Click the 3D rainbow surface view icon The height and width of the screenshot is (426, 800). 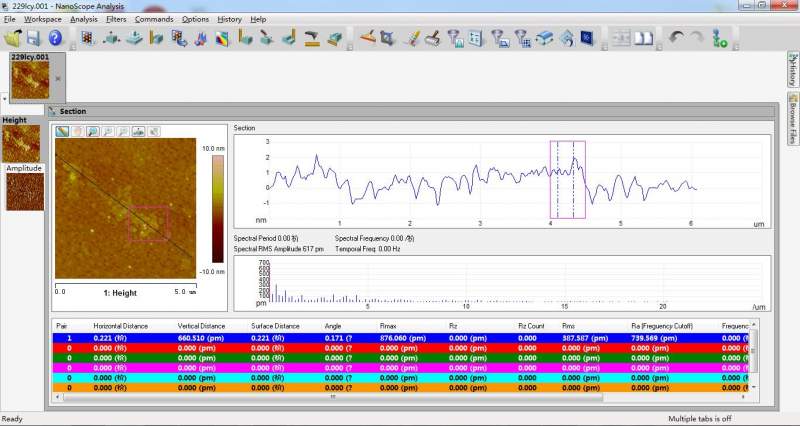coord(221,39)
